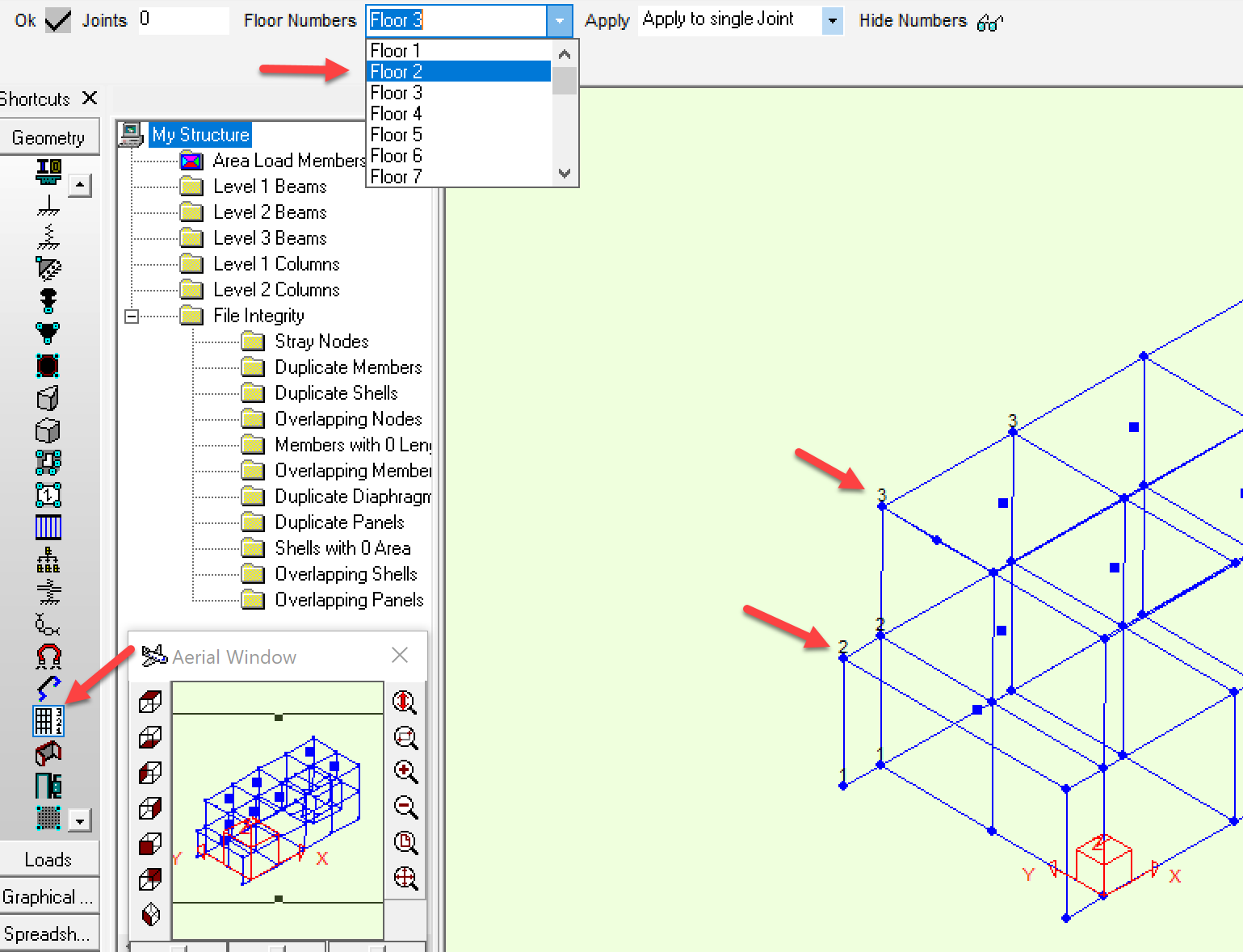Click the spring support icon in Geometry toolbar
Viewport: 1243px width, 952px height.
tap(48, 237)
